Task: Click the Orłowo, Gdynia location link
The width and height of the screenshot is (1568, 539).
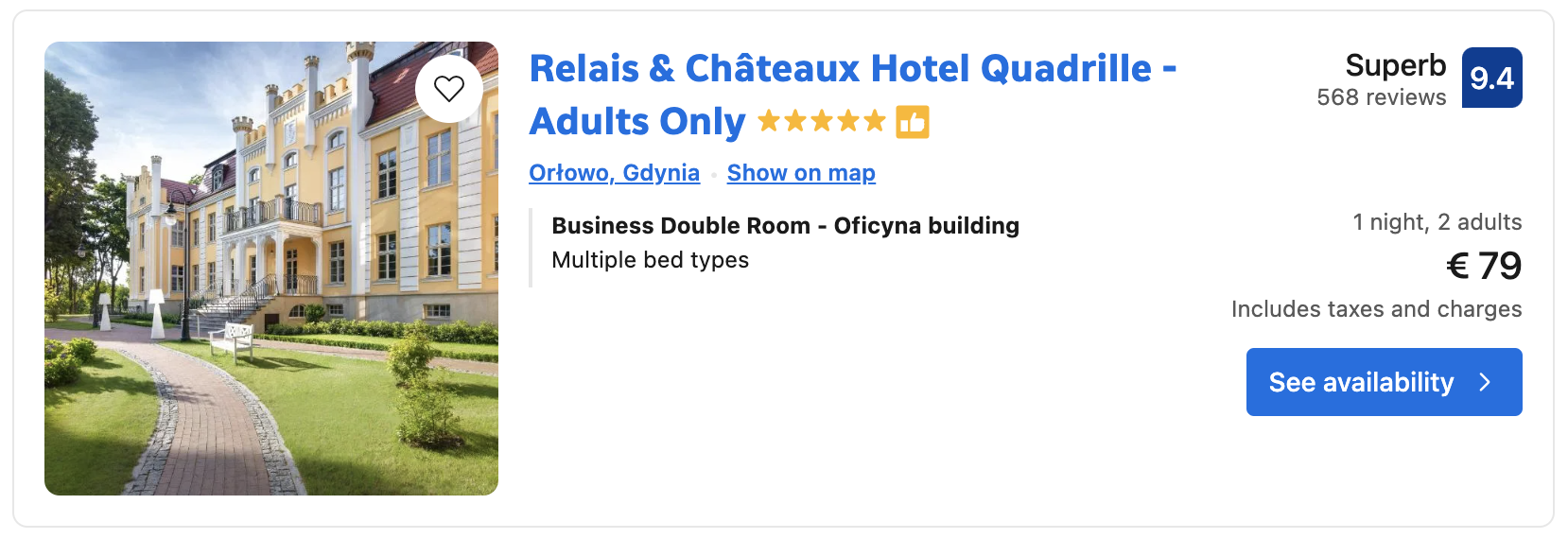Action: (x=614, y=173)
